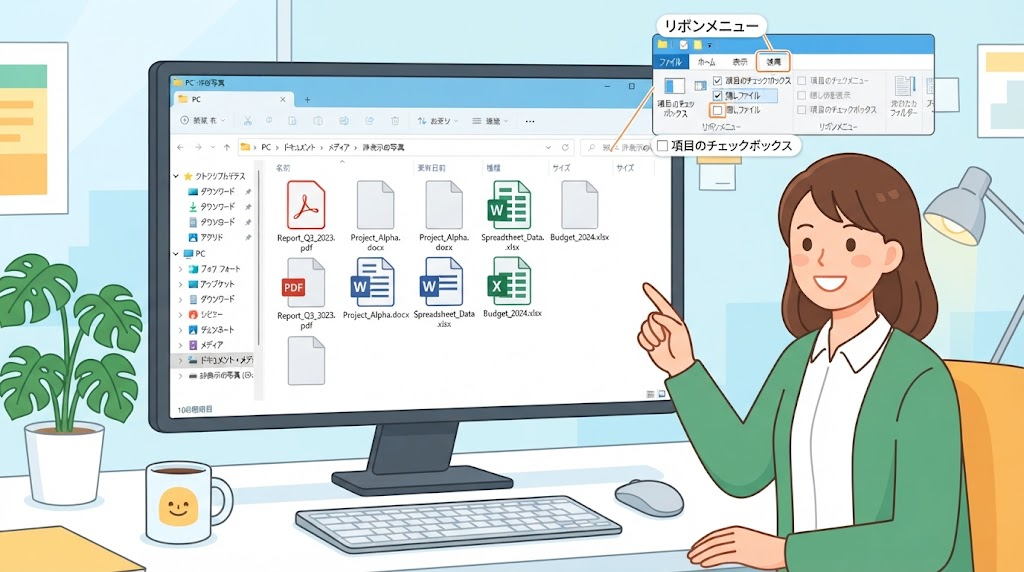
Task: Select the red Adobe Report_Q3_2023.pdf icon
Action: click(x=306, y=205)
